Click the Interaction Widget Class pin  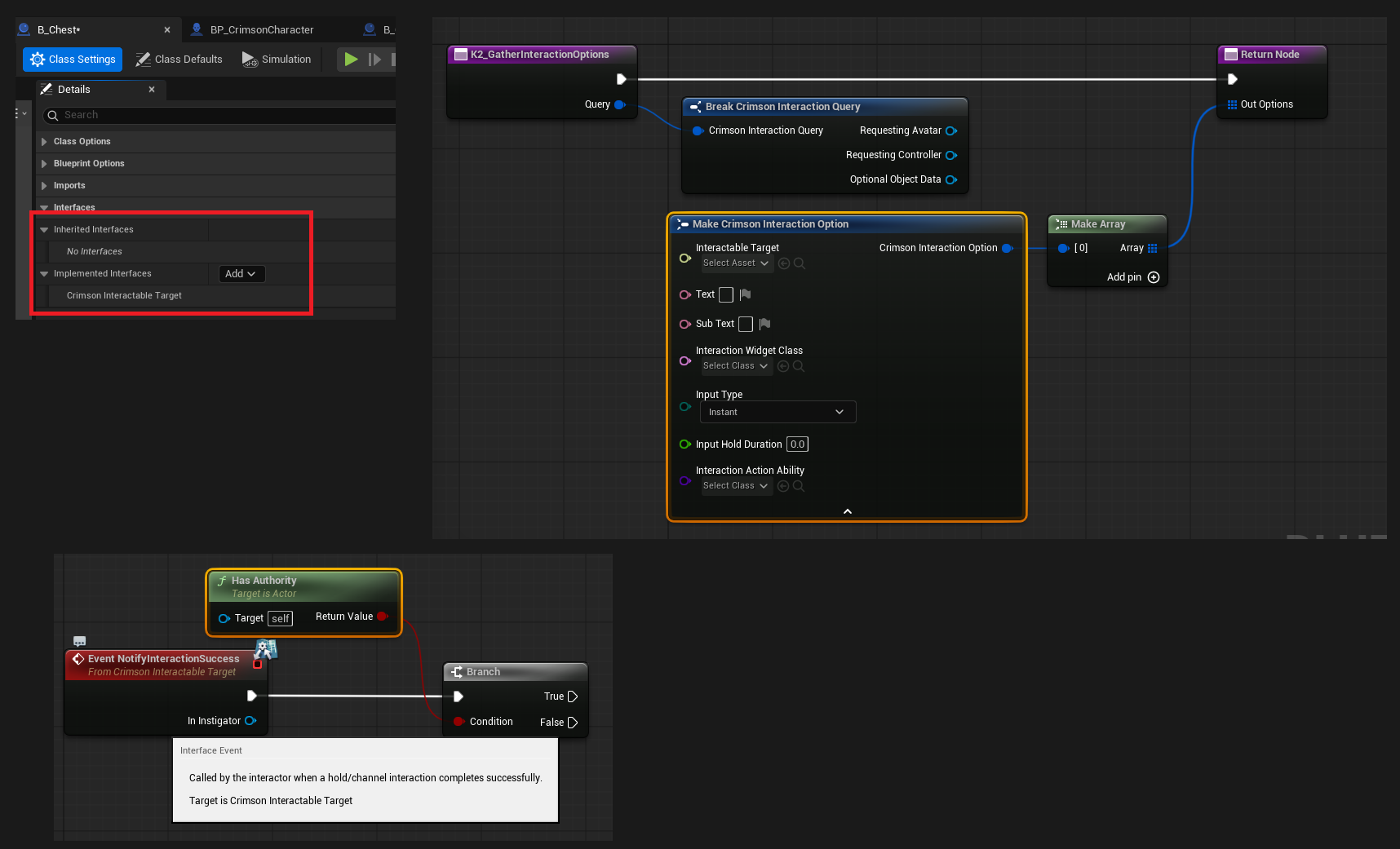685,360
